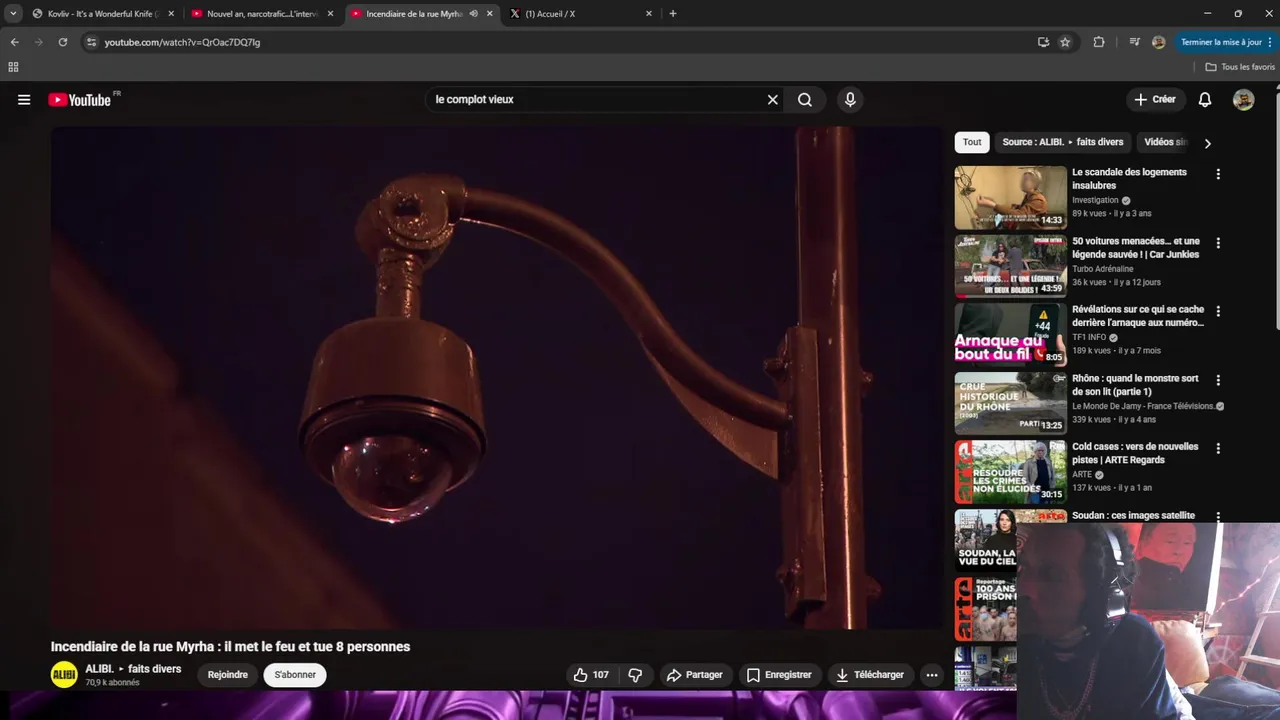
Task: Open Soudan vue du ciel thumbnail
Action: pos(986,541)
